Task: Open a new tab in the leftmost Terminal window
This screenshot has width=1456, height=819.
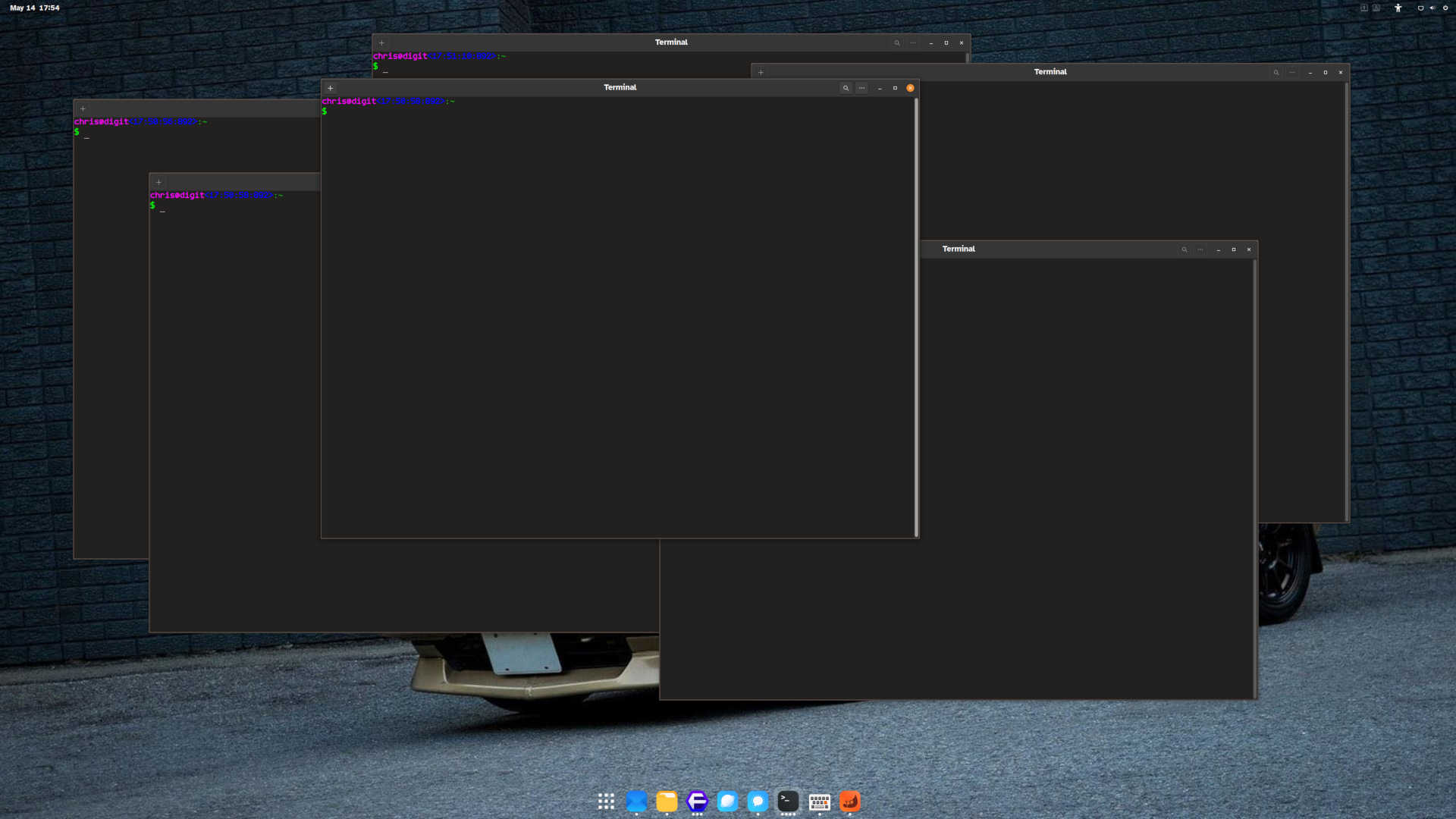Action: 83,108
